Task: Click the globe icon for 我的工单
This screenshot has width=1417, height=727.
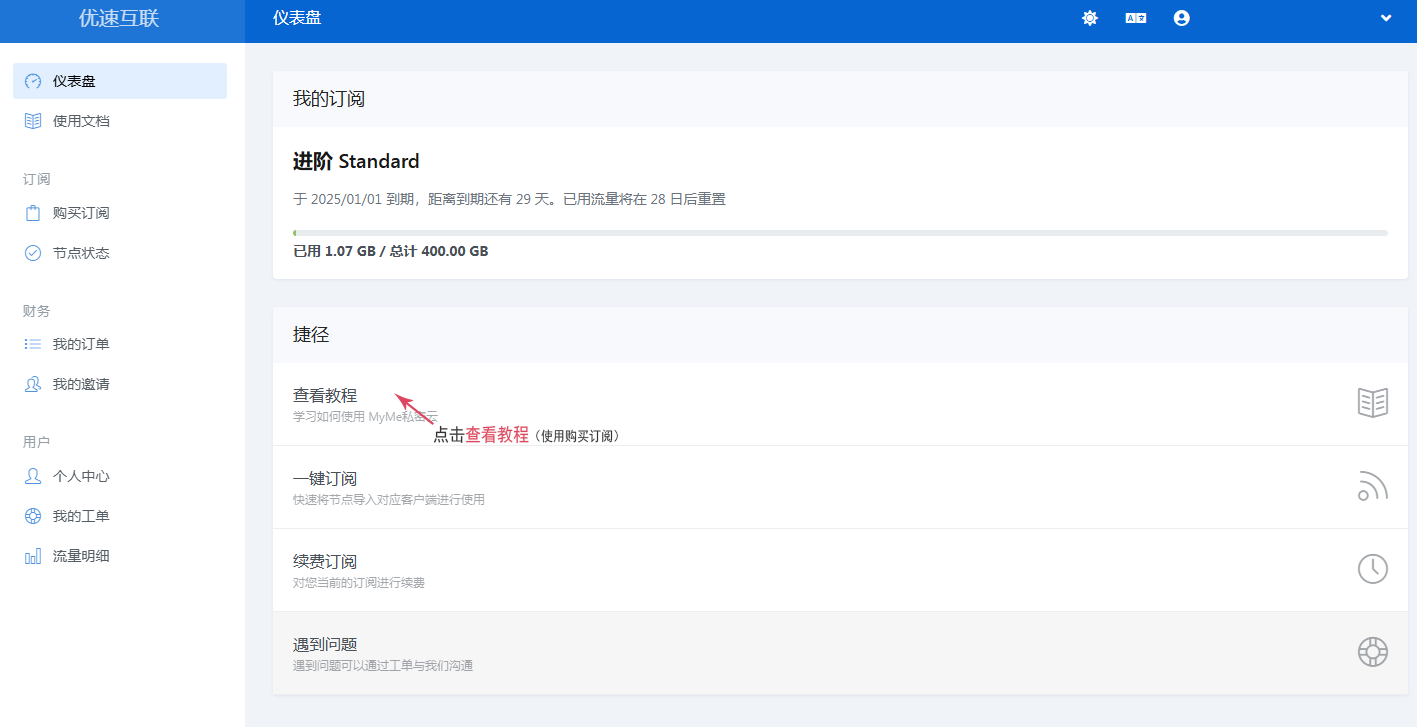Action: click(33, 515)
